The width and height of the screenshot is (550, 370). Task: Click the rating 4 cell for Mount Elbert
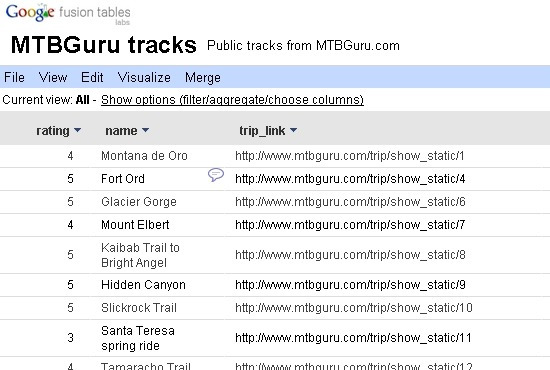tap(71, 224)
